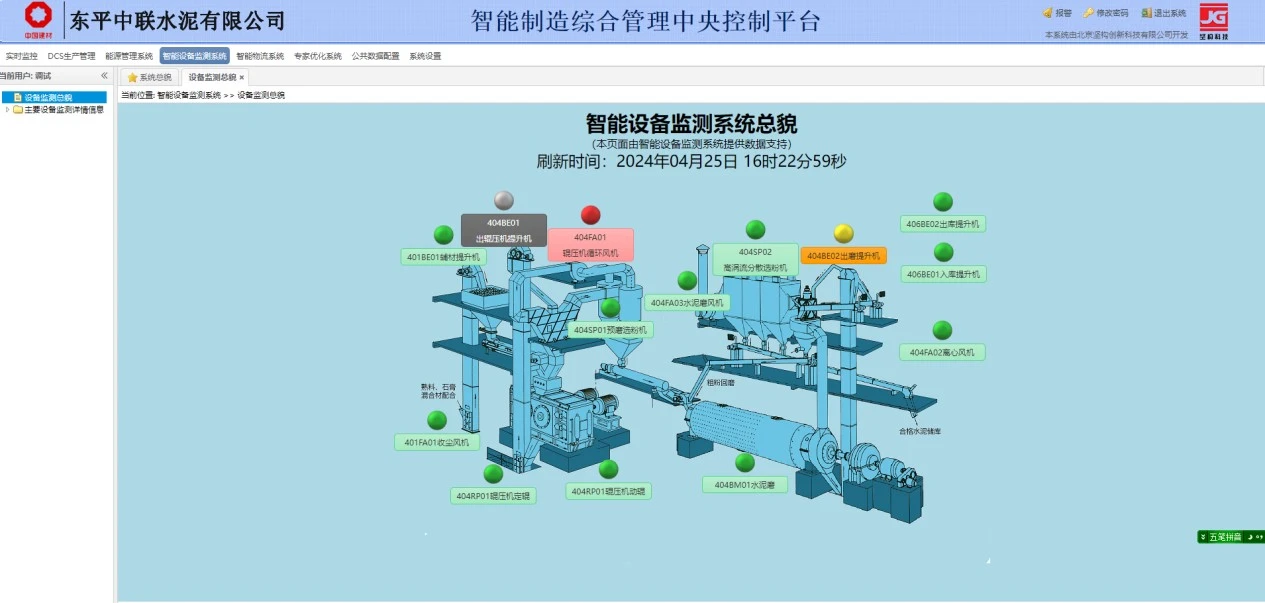Open the DCS生产管理 menu

[72, 56]
